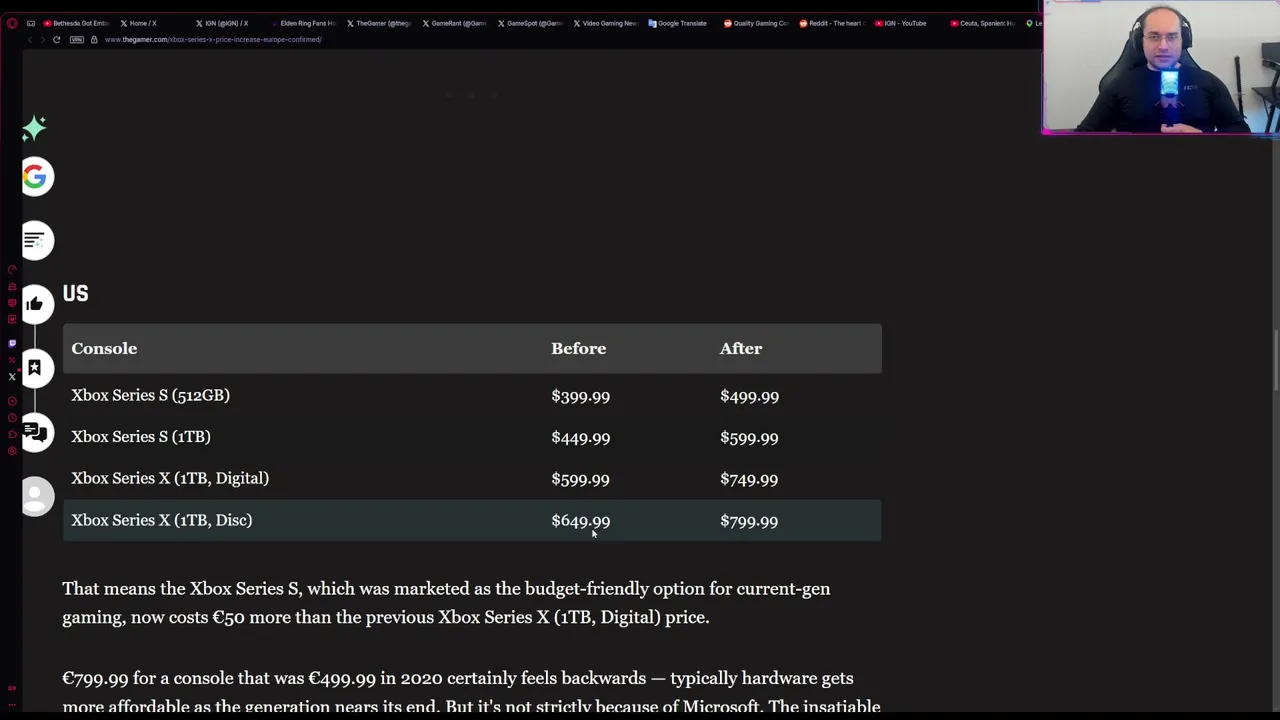The width and height of the screenshot is (1280, 720).
Task: Select 'Xbox Series X (1TB, Disc)' row label
Action: point(162,520)
